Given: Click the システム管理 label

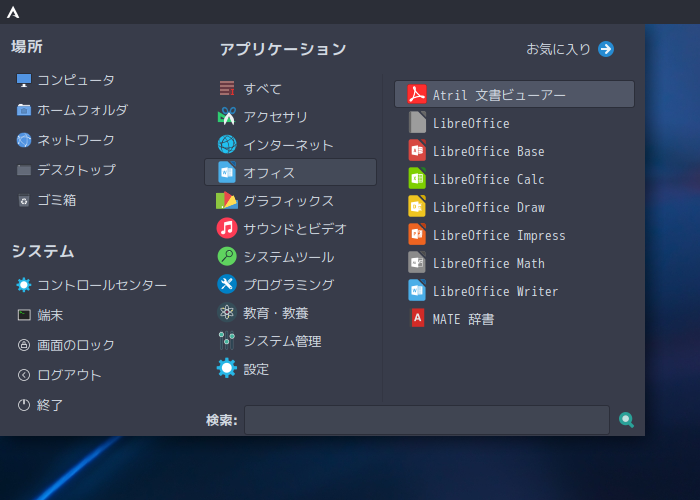Looking at the screenshot, I should coord(283,342).
